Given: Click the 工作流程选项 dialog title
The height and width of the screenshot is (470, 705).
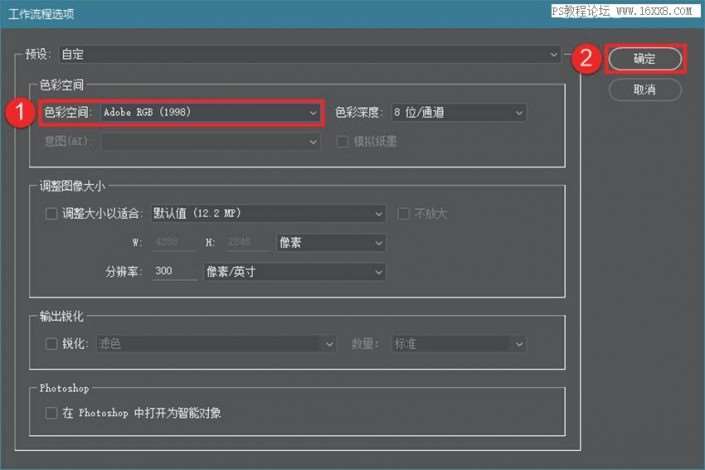Looking at the screenshot, I should (x=41, y=14).
